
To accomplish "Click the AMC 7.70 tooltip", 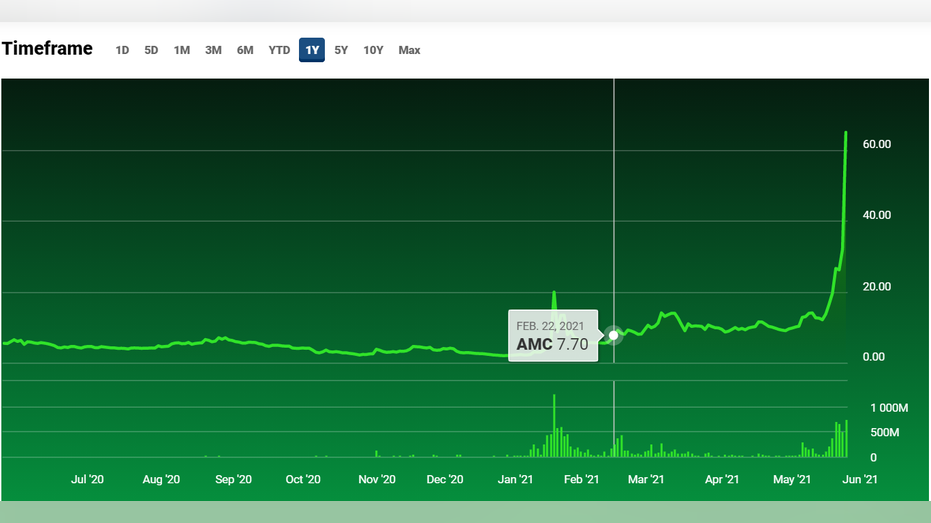I will click(553, 336).
